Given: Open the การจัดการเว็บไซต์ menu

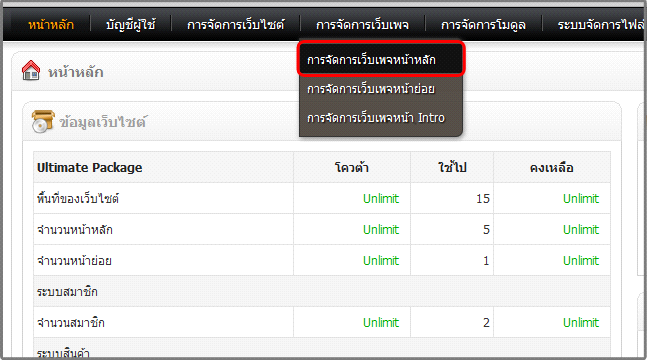Looking at the screenshot, I should click(236, 25).
